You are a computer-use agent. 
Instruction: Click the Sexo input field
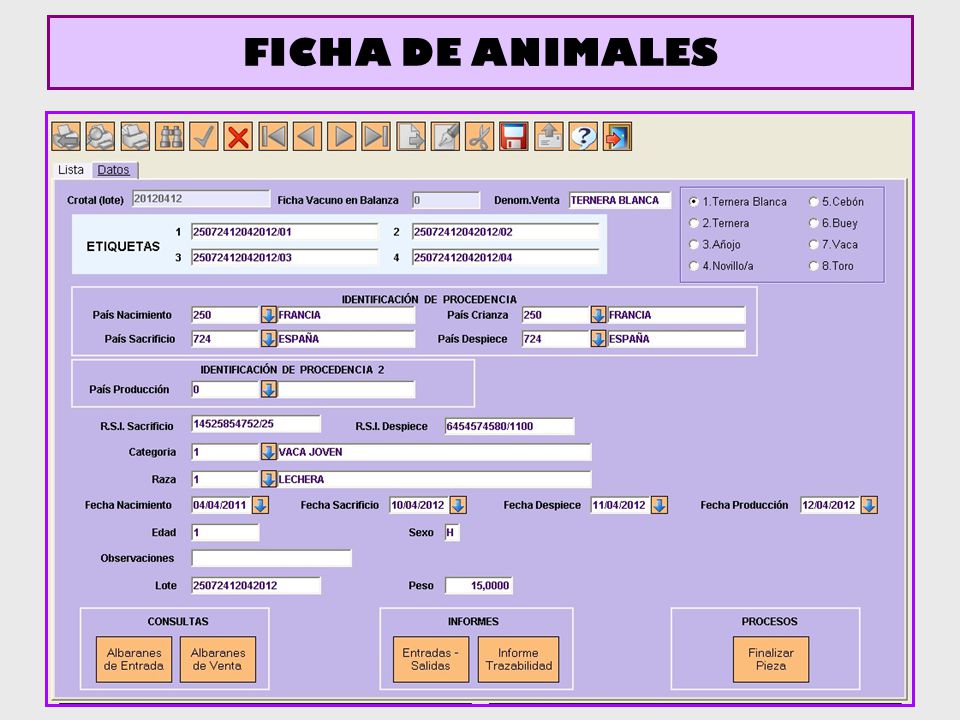coord(452,533)
